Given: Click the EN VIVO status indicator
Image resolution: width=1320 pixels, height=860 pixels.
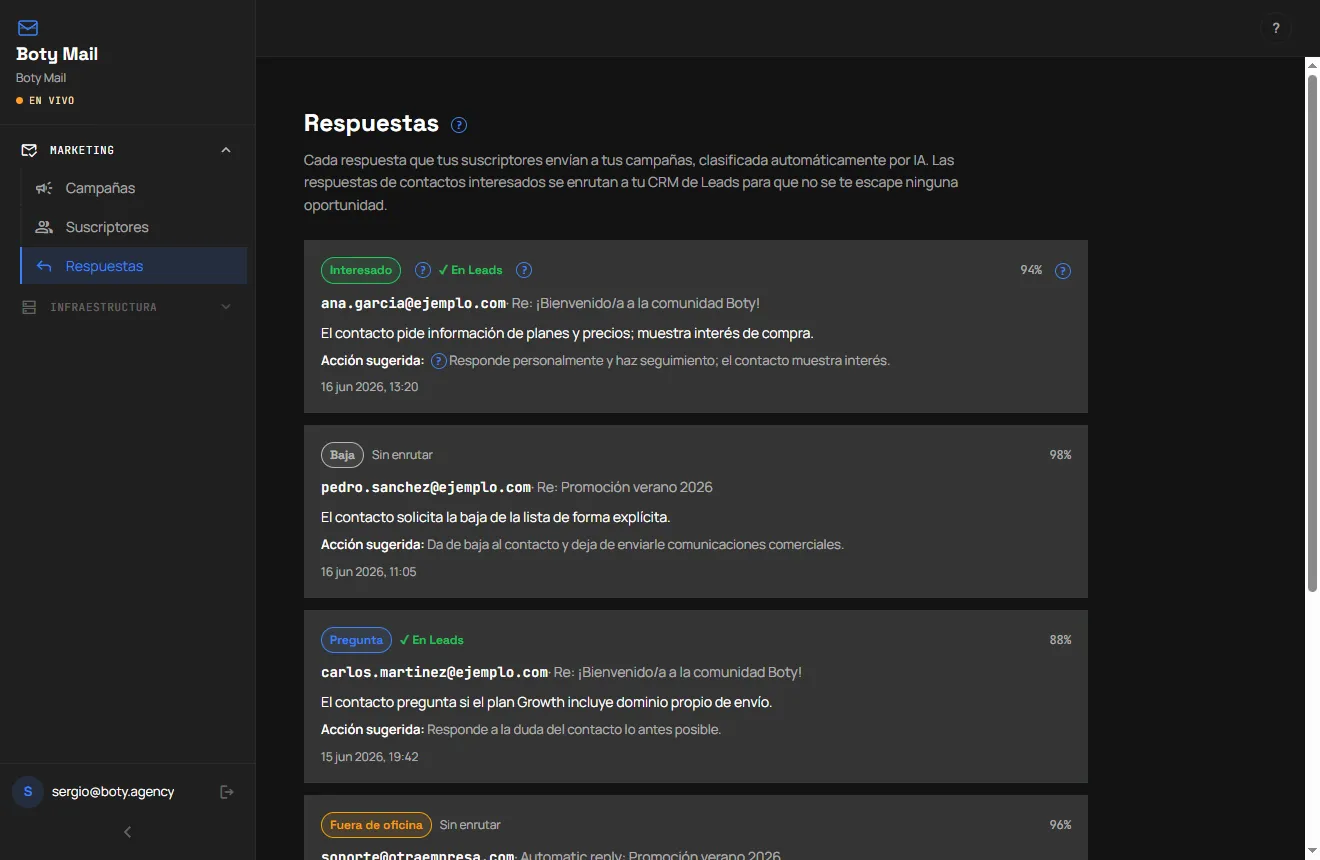Looking at the screenshot, I should 45,101.
